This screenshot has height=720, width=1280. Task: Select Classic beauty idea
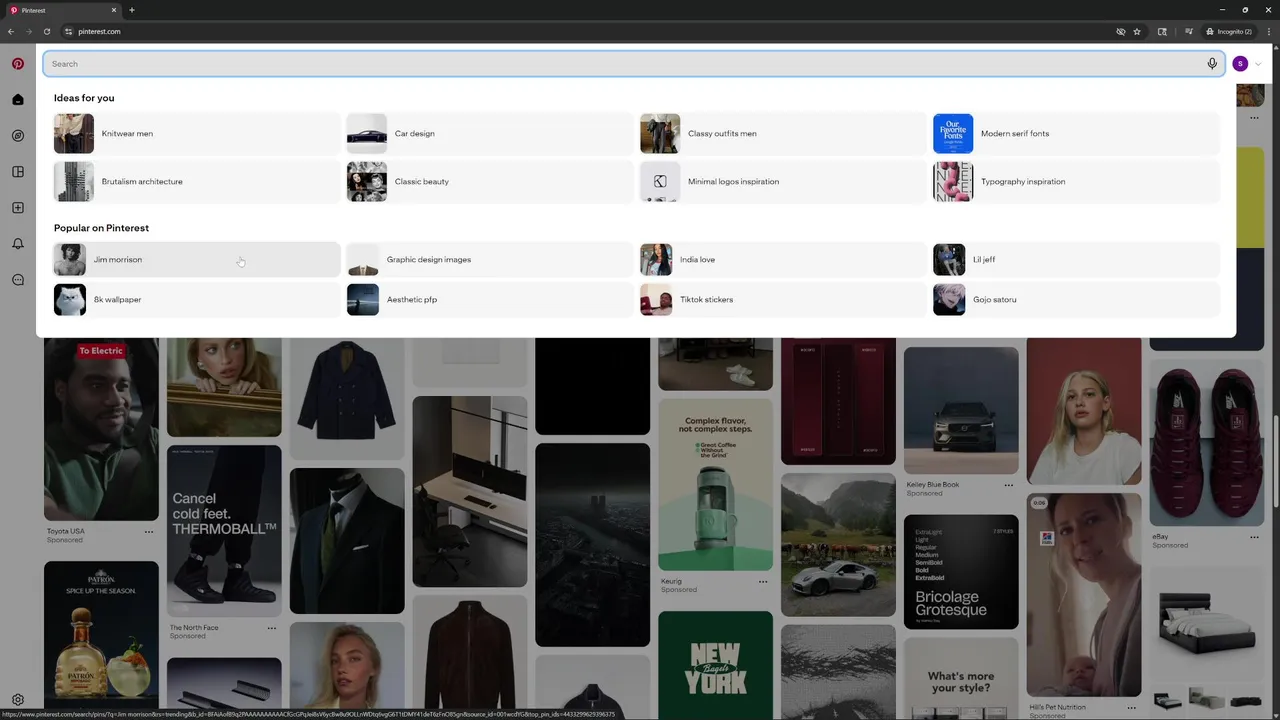pos(490,181)
